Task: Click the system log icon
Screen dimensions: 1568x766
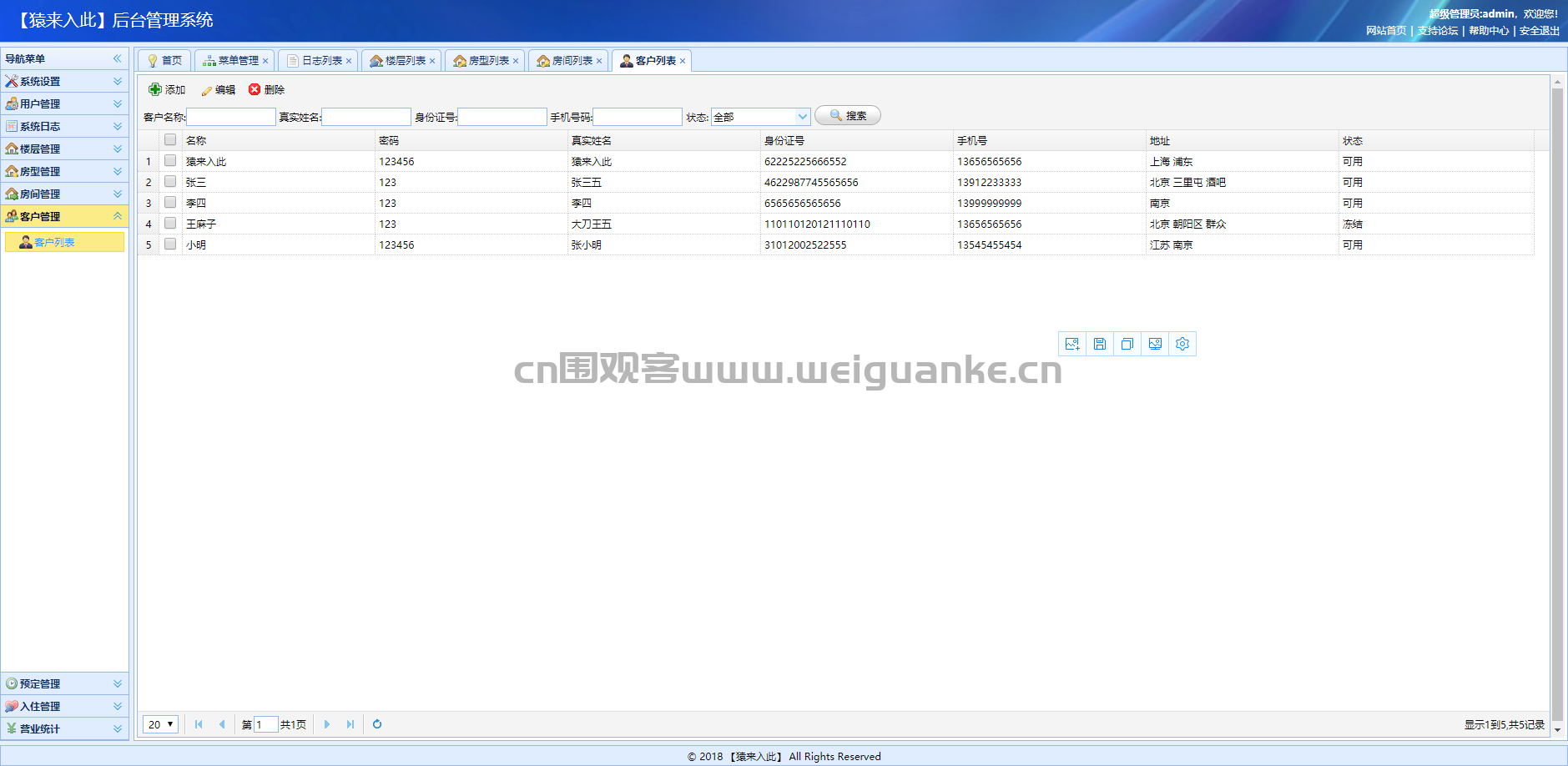Action: pos(12,126)
